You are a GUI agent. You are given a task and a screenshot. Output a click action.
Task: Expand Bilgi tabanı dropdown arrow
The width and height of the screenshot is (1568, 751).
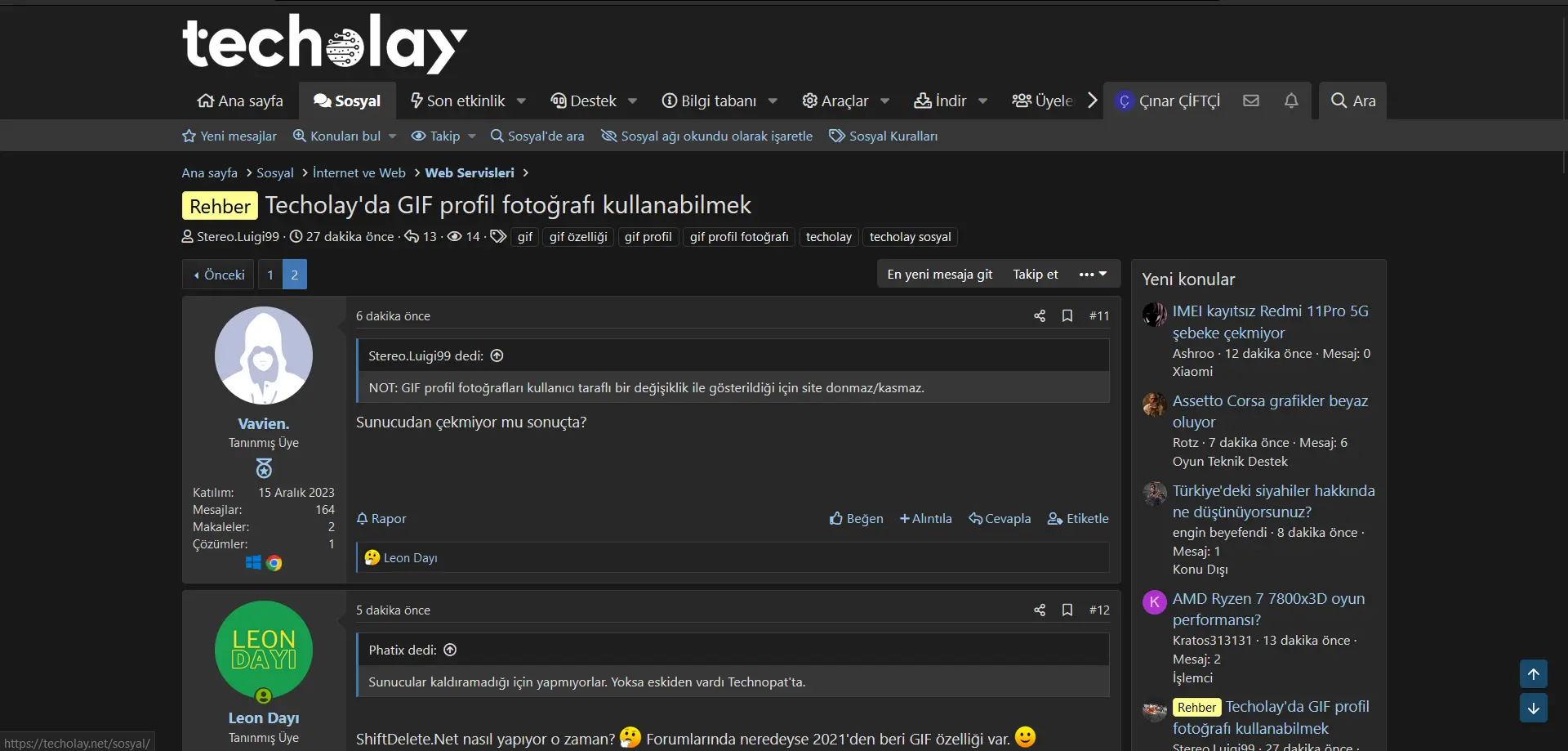click(x=773, y=101)
